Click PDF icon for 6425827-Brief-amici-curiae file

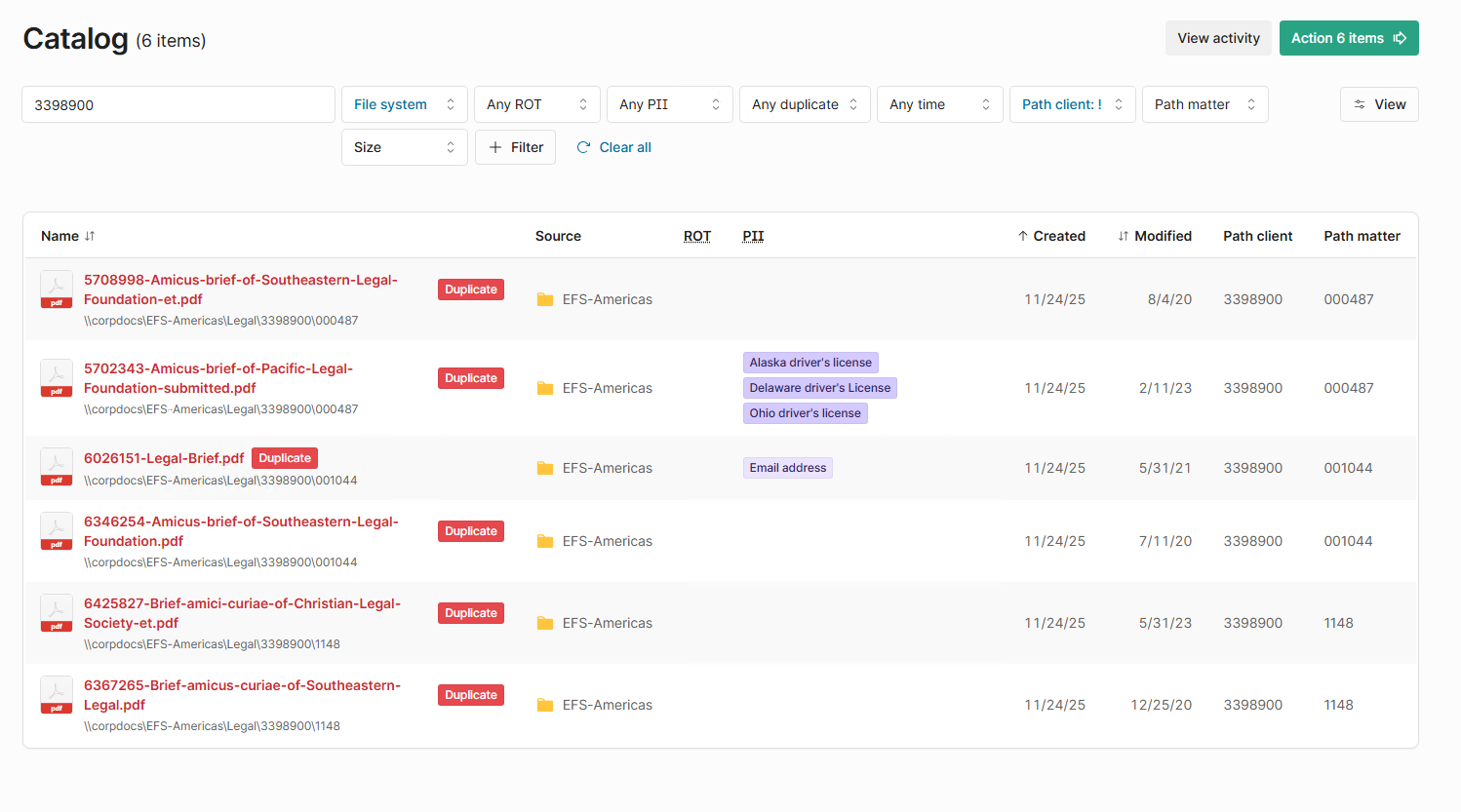(56, 614)
